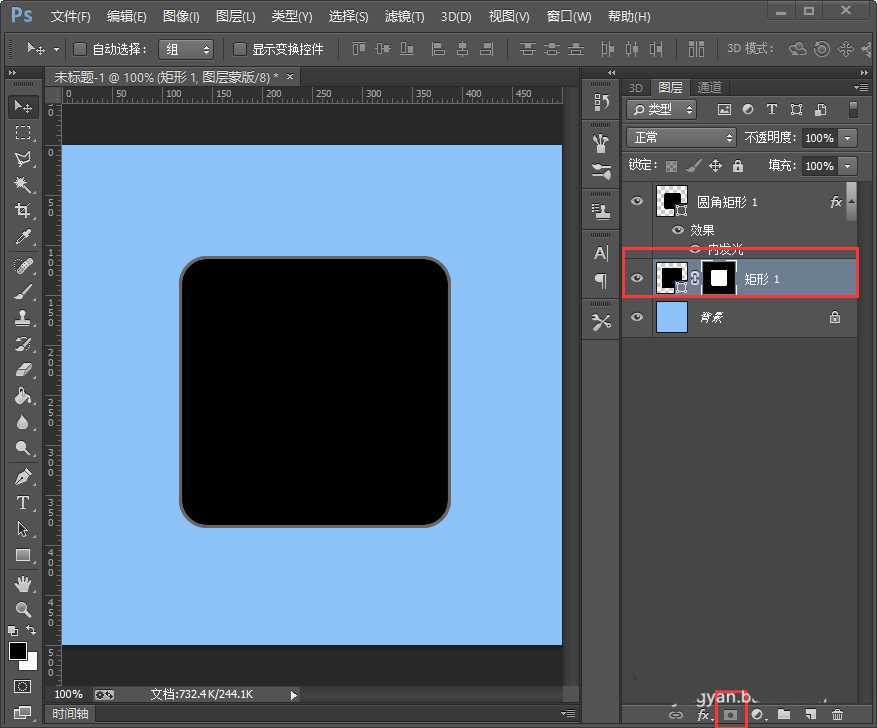Hide the 圆角矩形 1 layer
The image size is (877, 728).
point(637,201)
